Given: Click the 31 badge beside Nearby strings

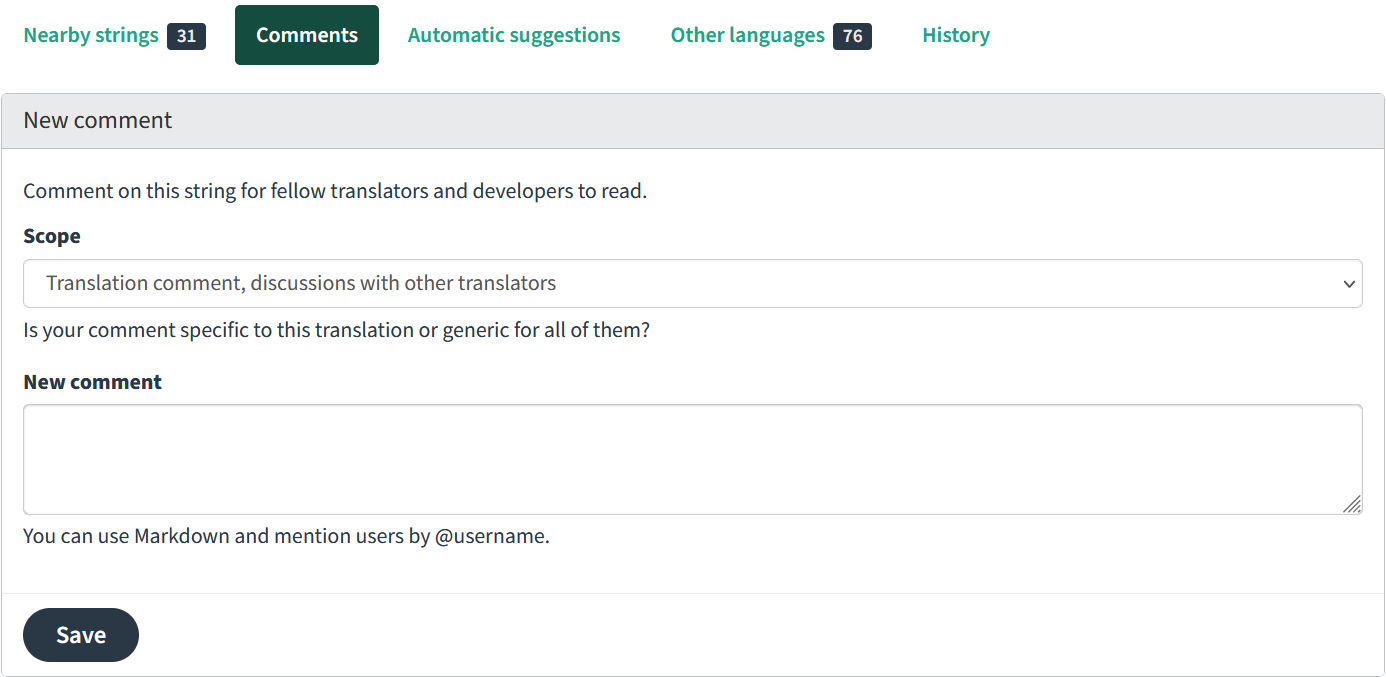Looking at the screenshot, I should coord(186,36).
